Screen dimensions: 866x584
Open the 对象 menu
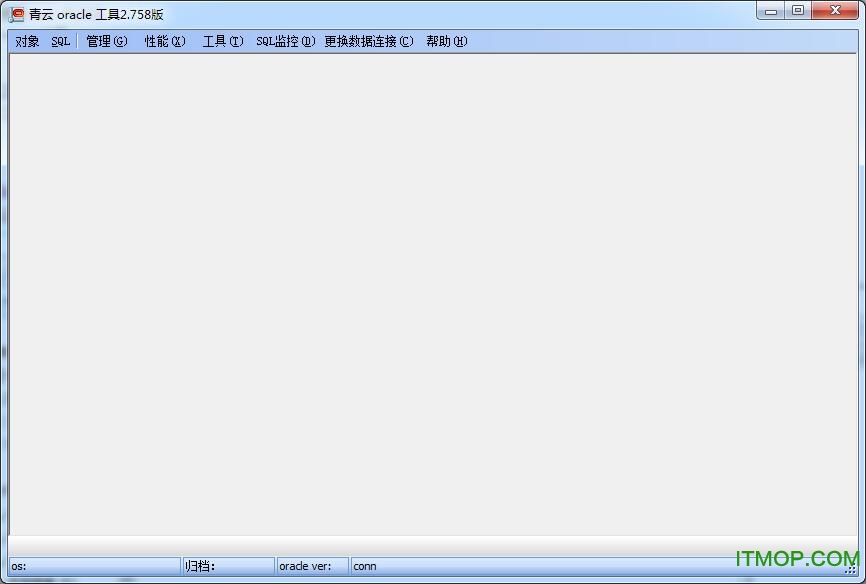coord(25,41)
